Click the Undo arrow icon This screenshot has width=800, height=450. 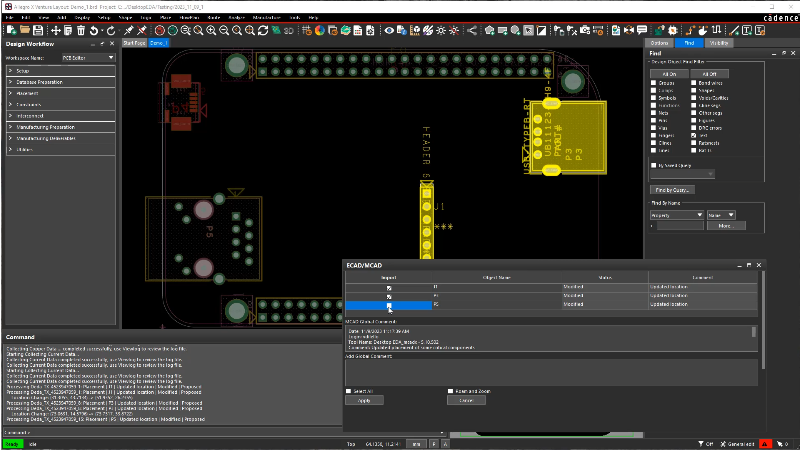click(94, 31)
